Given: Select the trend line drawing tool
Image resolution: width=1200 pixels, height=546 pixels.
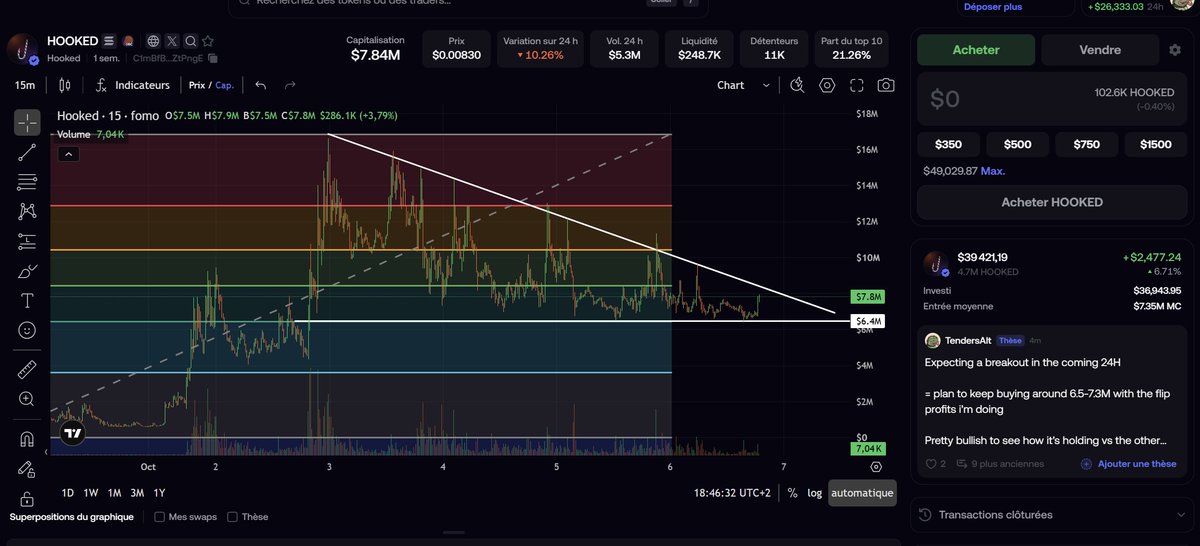Looking at the screenshot, I should coord(27,152).
